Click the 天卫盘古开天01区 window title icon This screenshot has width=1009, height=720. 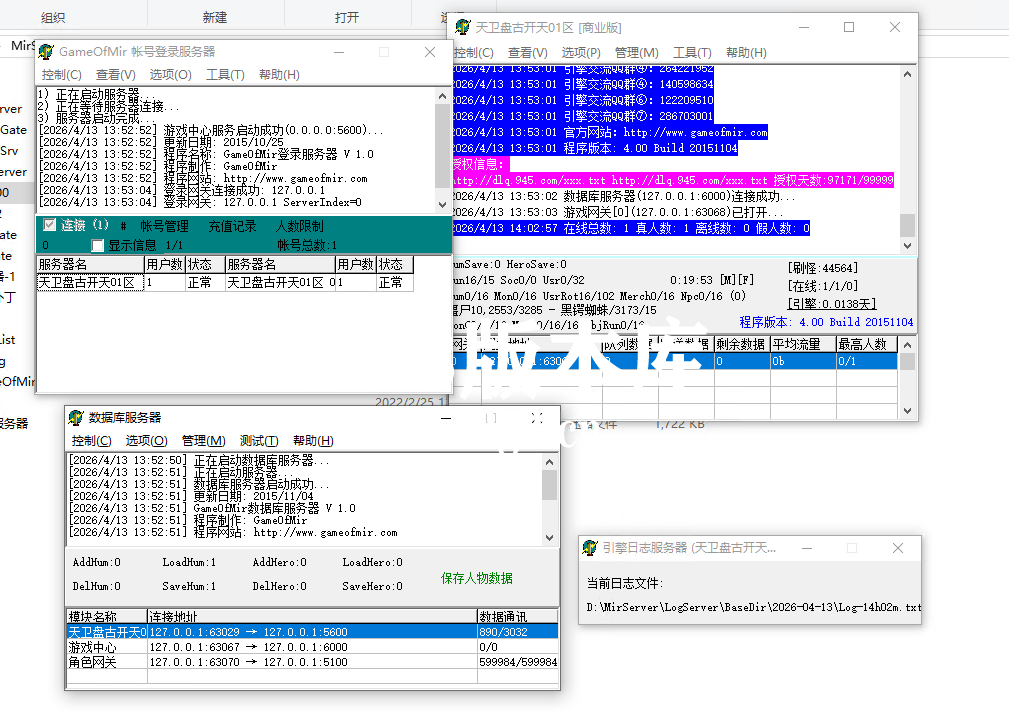[x=462, y=28]
